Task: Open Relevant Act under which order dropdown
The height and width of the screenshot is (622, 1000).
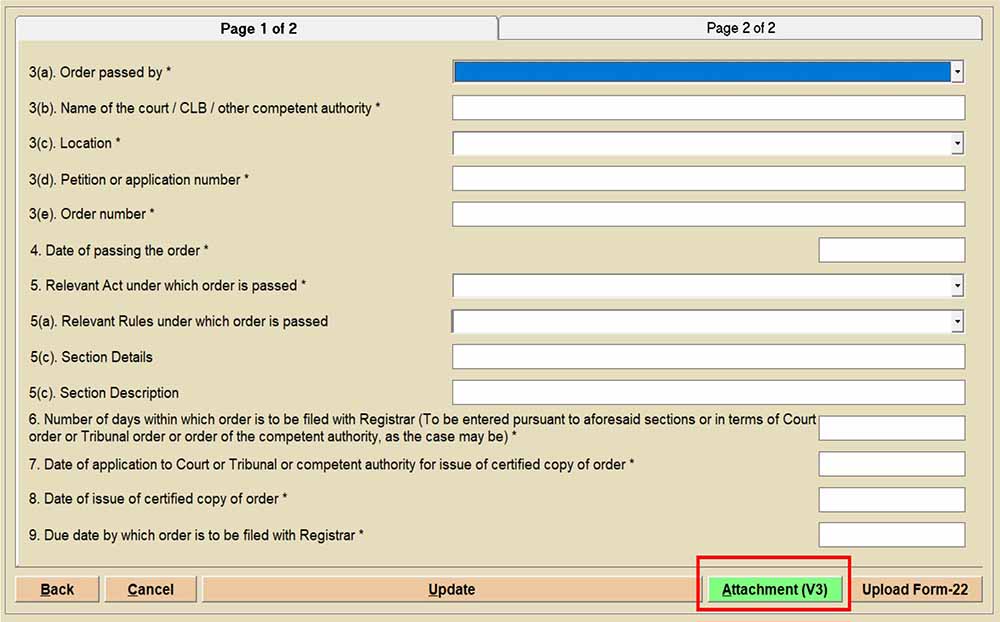Action: pos(957,286)
